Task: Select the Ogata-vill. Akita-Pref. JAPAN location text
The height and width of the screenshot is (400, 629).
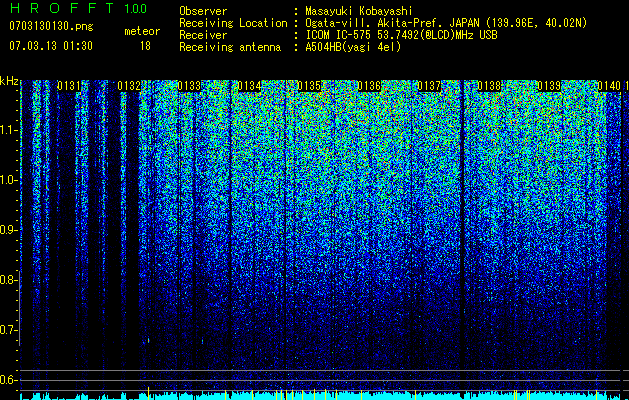Action: click(446, 23)
